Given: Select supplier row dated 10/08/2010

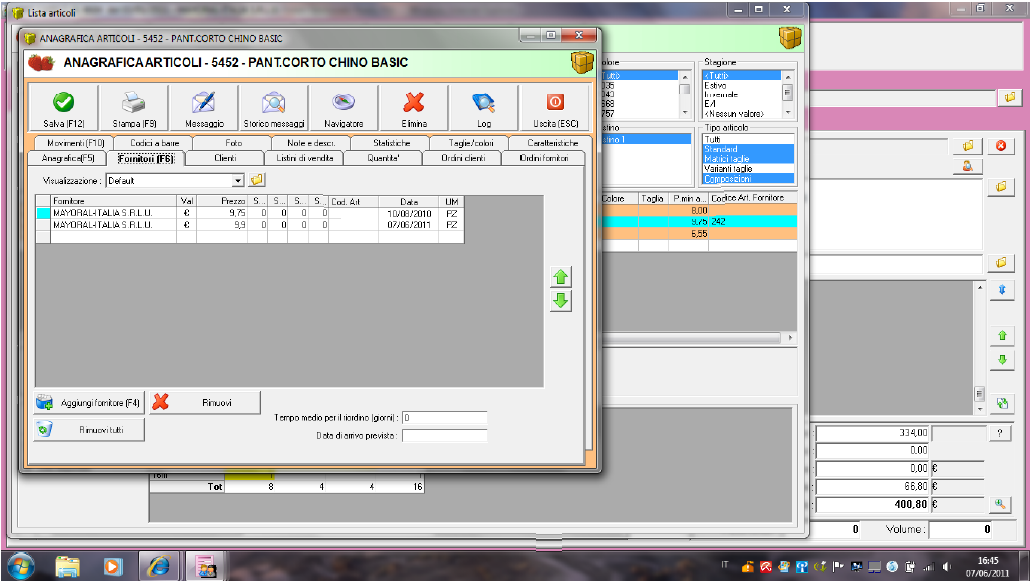Looking at the screenshot, I should click(250, 214).
